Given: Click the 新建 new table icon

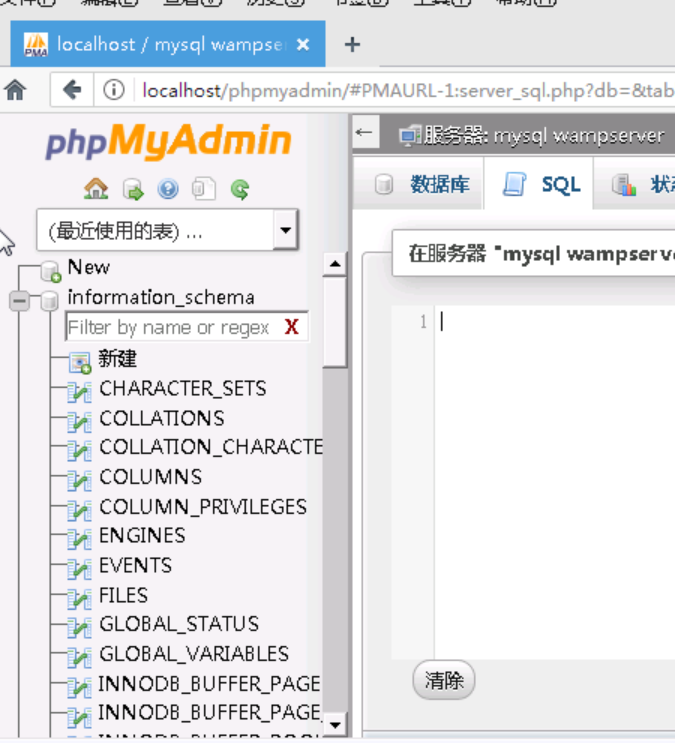Looking at the screenshot, I should pos(80,362).
